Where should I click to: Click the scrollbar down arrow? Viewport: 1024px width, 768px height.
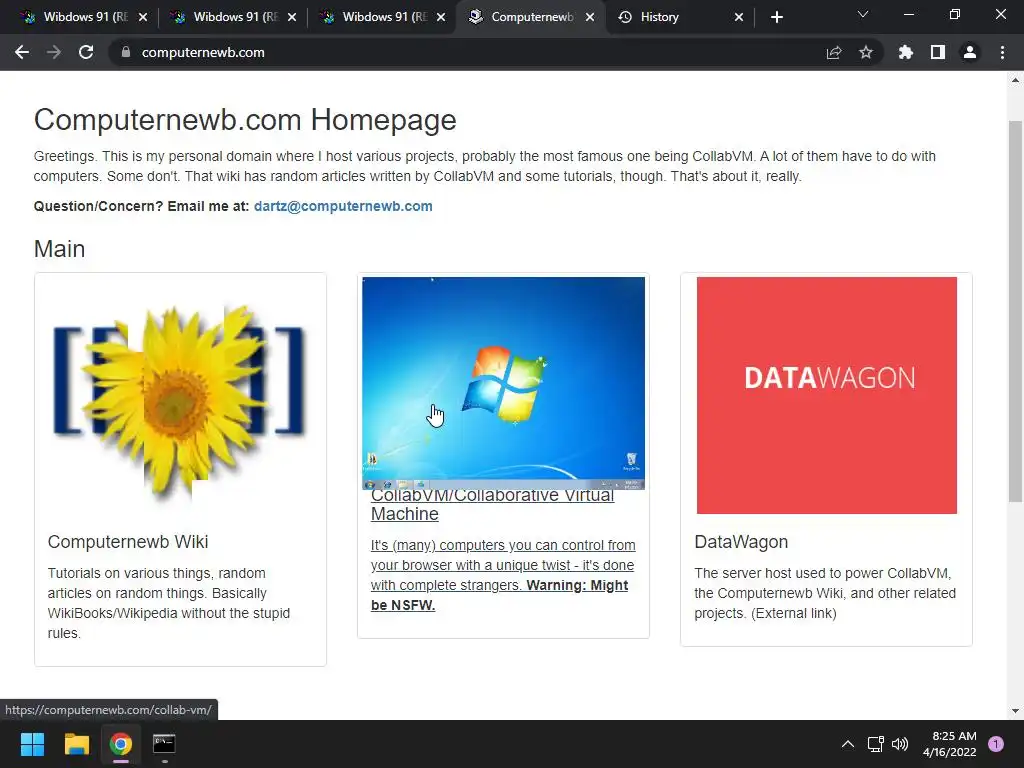click(x=1015, y=711)
